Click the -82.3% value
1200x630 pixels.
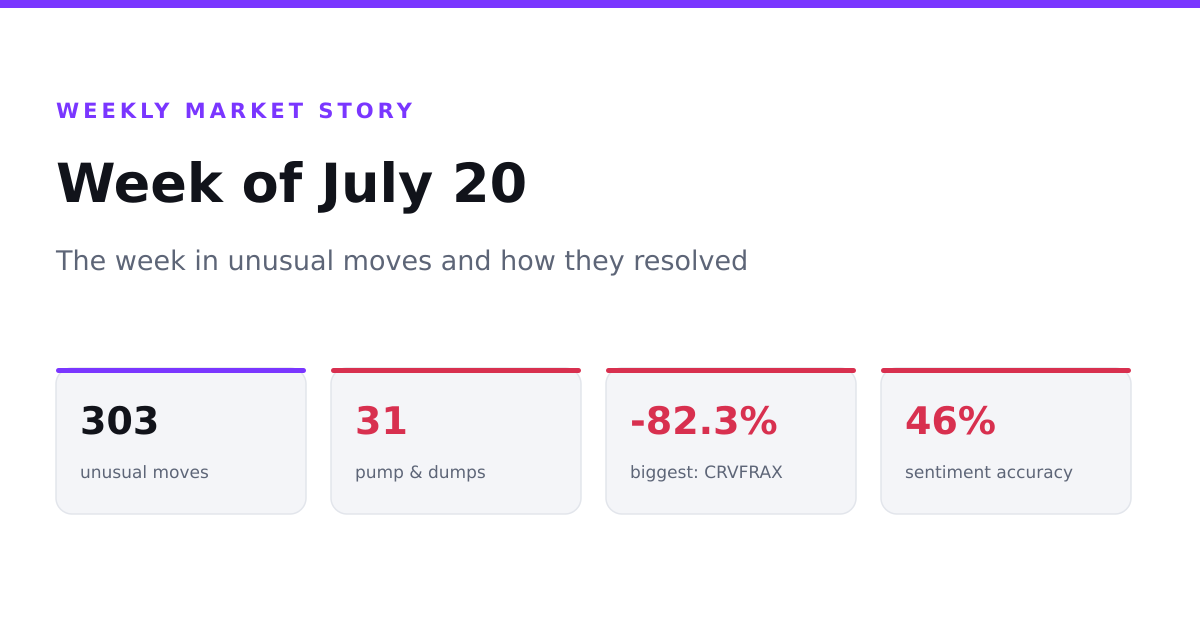coord(703,421)
